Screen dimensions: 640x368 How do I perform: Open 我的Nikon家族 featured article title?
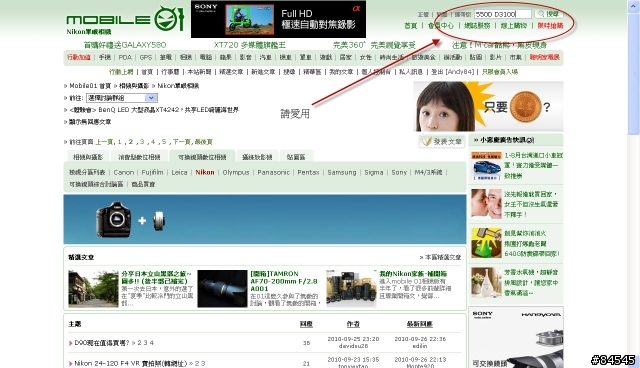click(x=413, y=274)
